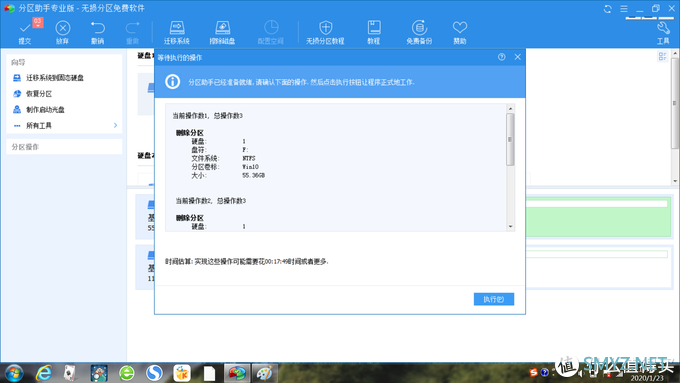Click the 撤销 (undo) arrow icon
680x383 pixels.
tap(98, 28)
